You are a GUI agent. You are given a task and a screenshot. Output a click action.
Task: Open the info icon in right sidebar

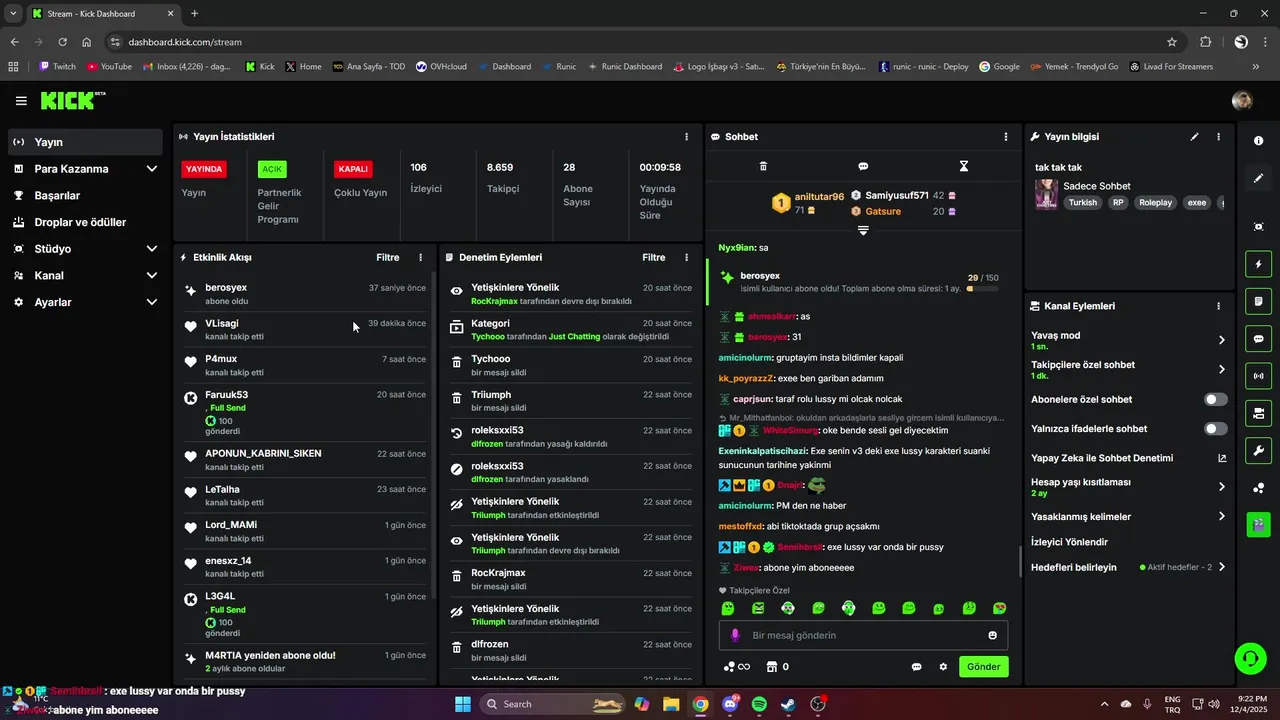click(x=1258, y=141)
